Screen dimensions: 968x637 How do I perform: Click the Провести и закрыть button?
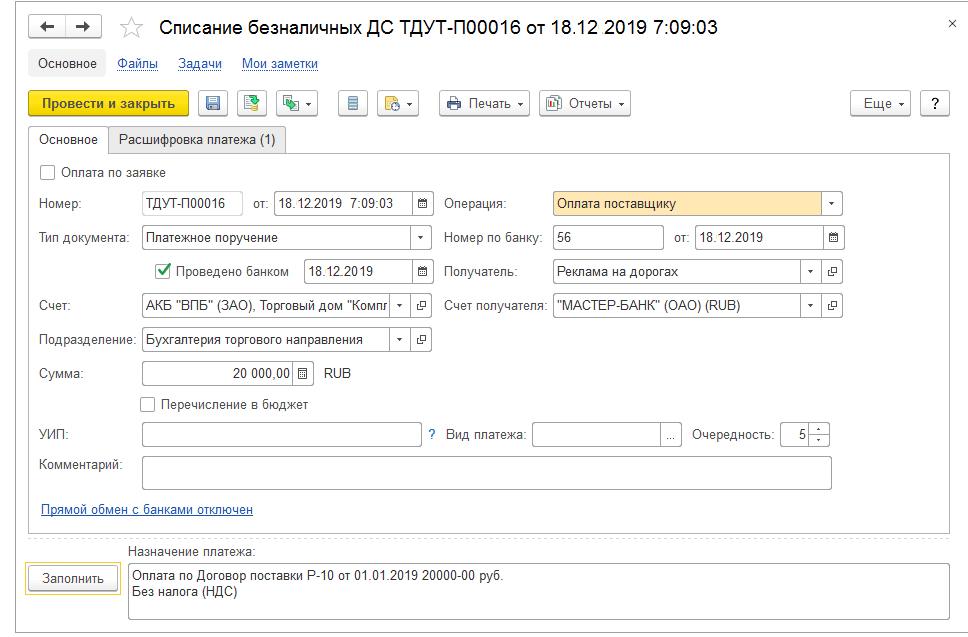coord(108,103)
